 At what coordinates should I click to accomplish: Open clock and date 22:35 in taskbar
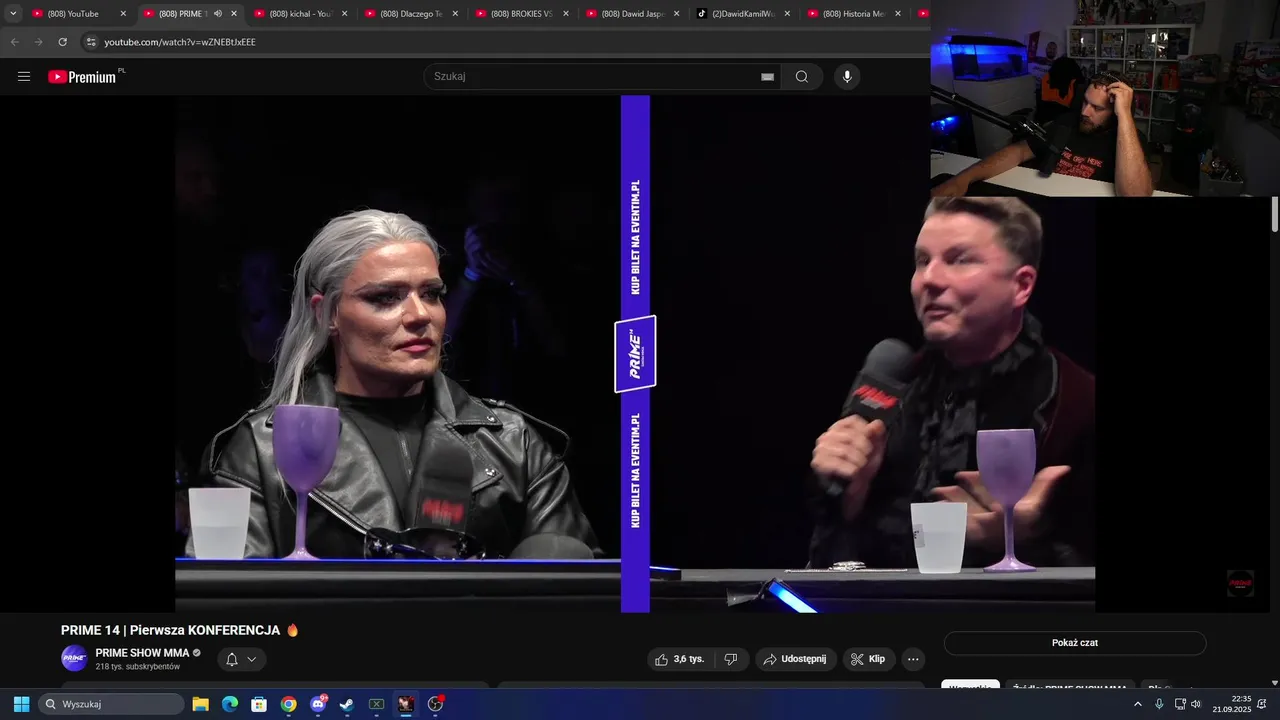pos(1233,704)
